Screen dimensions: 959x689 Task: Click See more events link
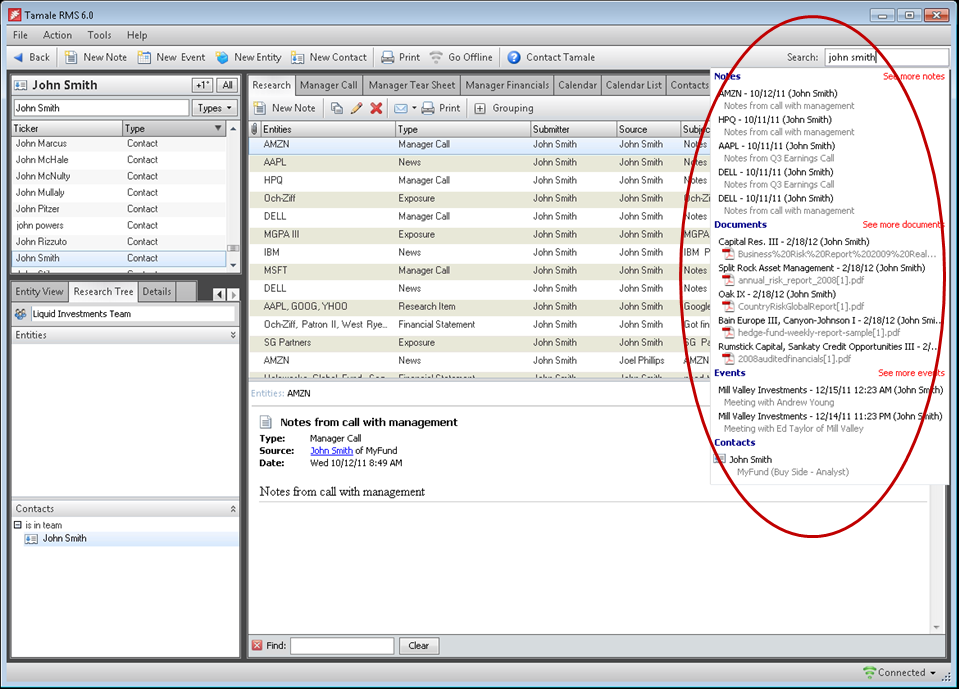coord(911,373)
